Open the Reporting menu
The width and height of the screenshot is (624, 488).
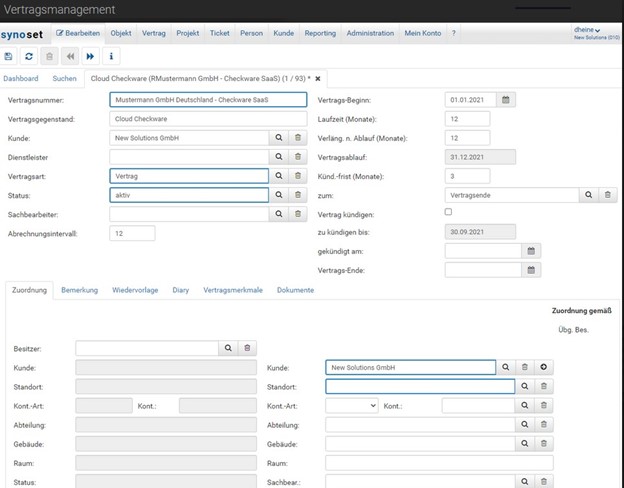coord(320,33)
